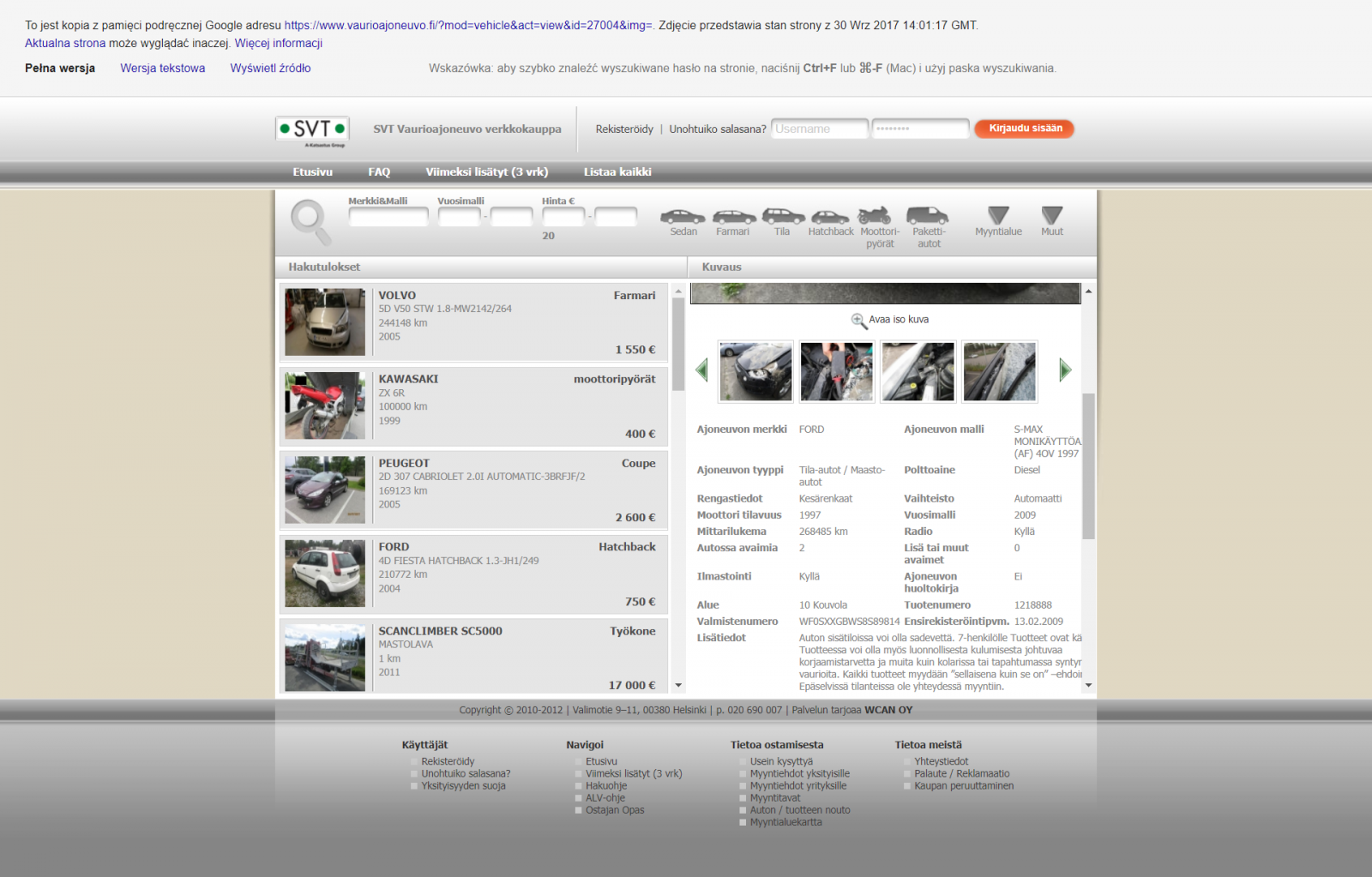Open the Scanclimber SC5000 listing thumbnail
Image resolution: width=1372 pixels, height=877 pixels.
(325, 658)
